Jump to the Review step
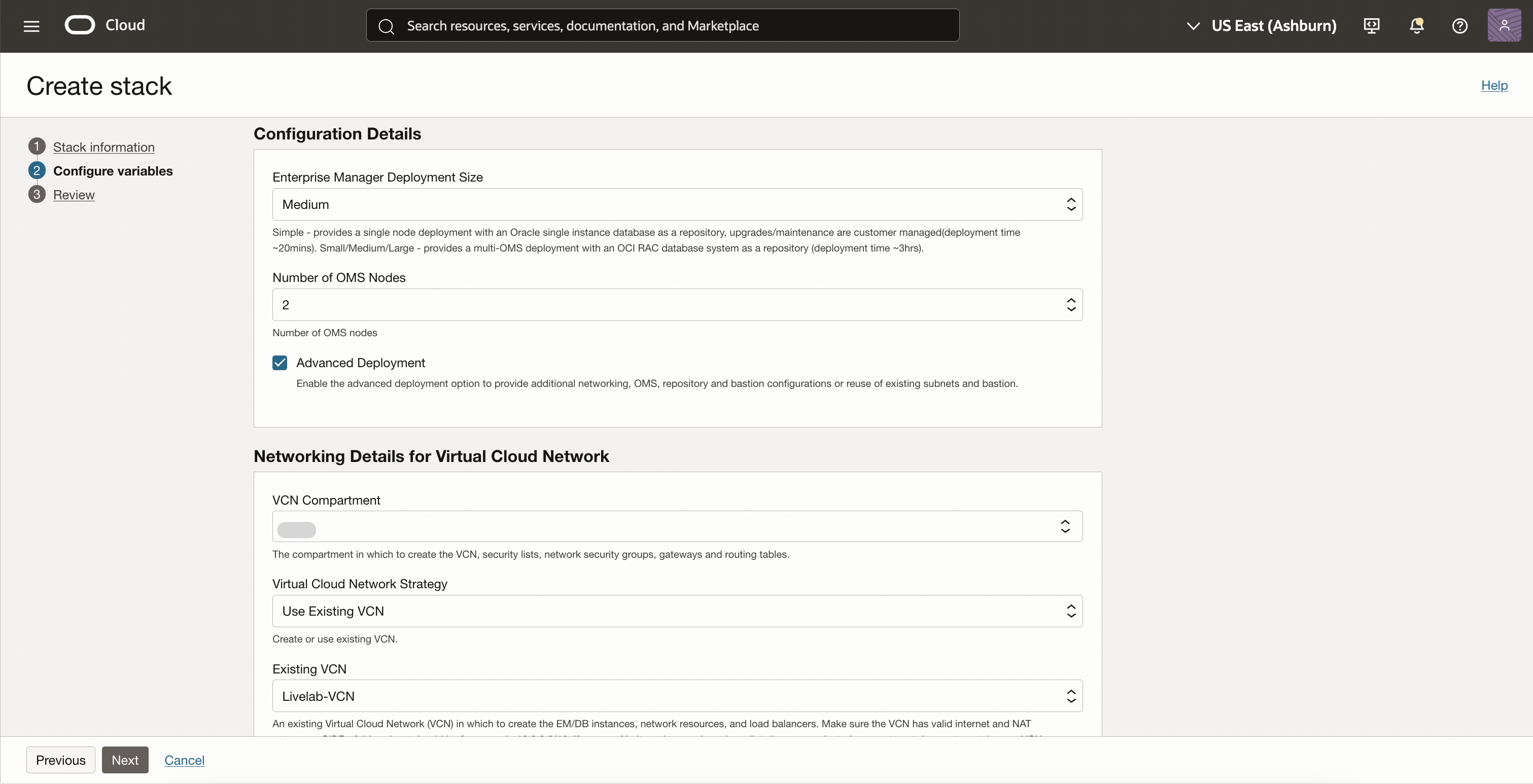The height and width of the screenshot is (784, 1533). [x=74, y=195]
